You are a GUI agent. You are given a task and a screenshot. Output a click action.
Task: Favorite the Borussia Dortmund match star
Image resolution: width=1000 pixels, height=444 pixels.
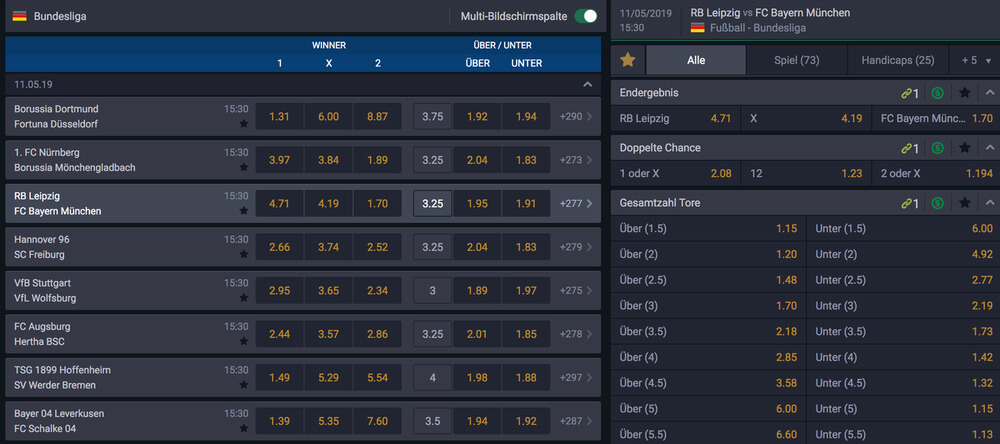coord(244,124)
